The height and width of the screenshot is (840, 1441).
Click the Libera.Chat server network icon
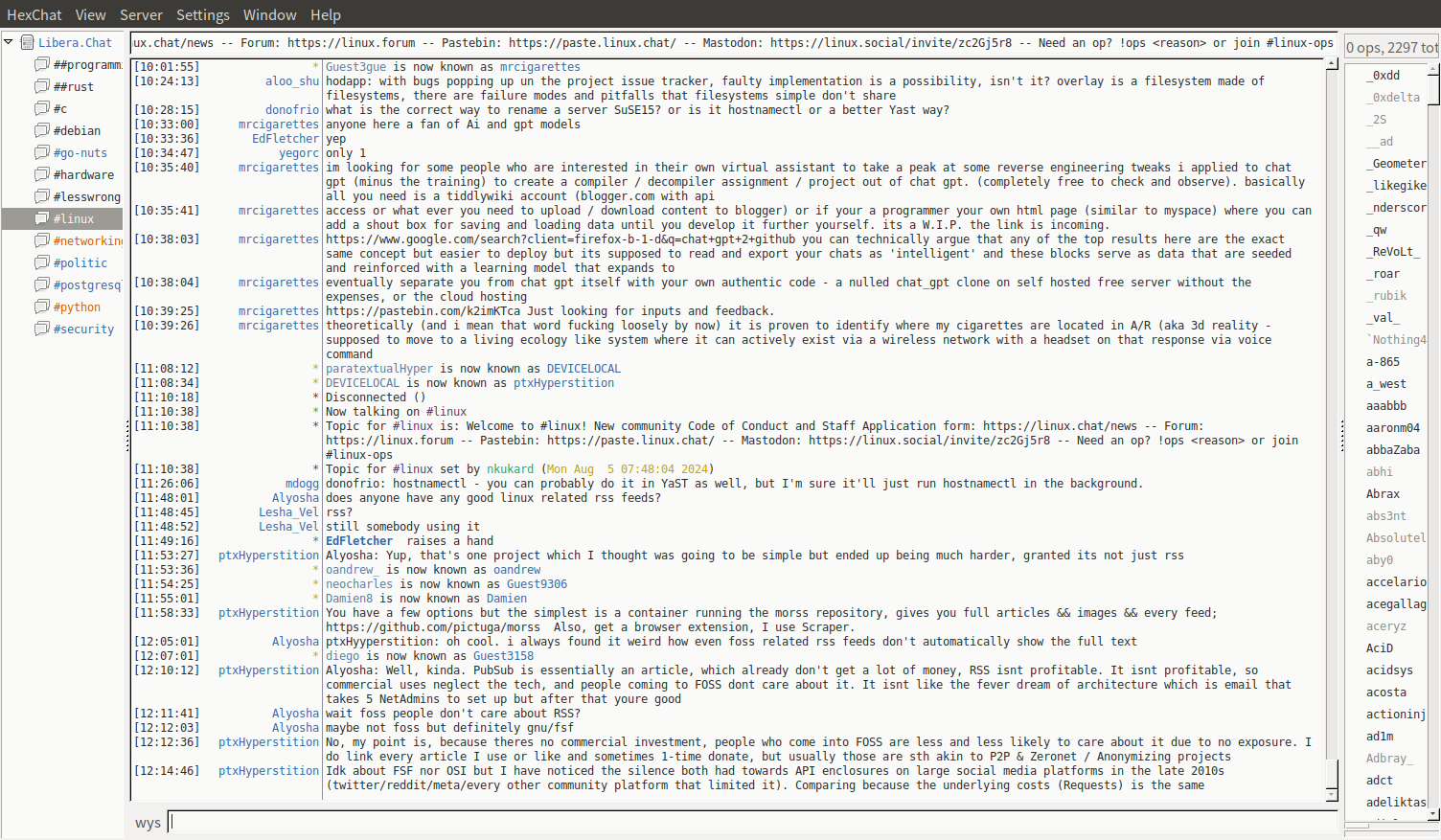tap(28, 42)
